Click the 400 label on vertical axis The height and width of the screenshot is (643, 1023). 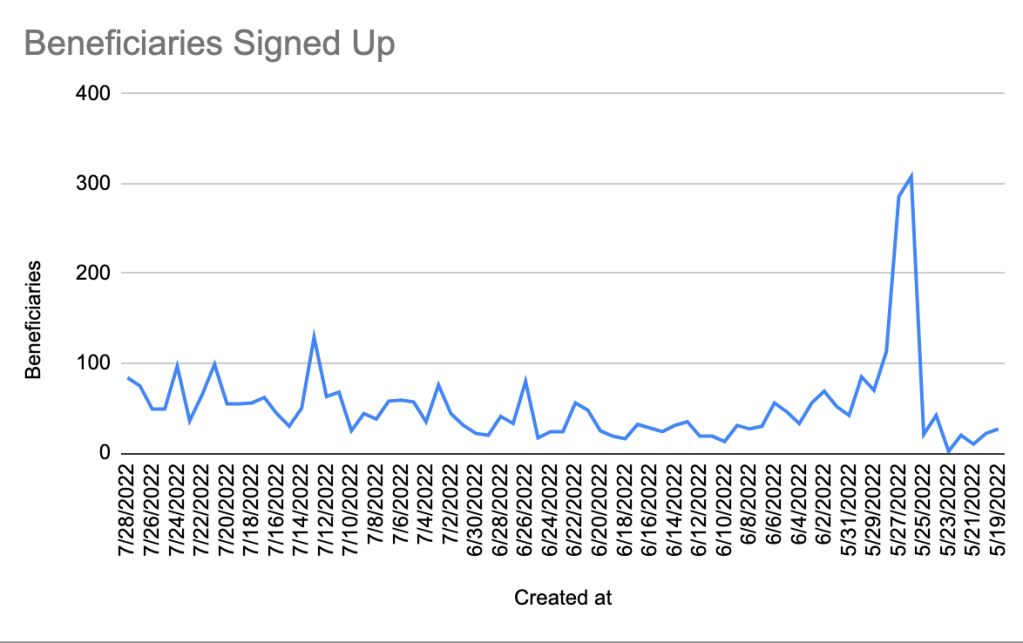click(x=94, y=94)
